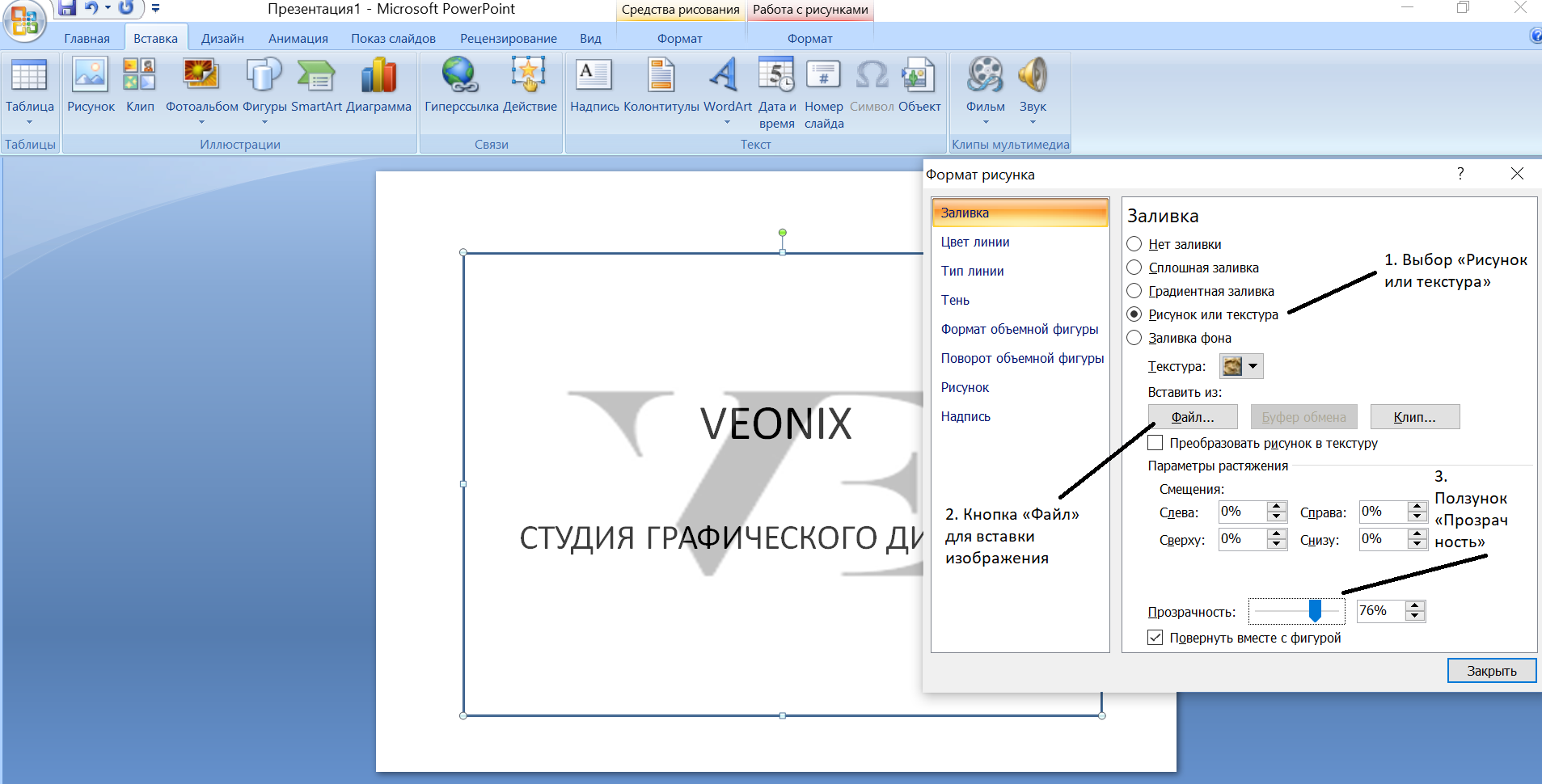Expand the Фотоальбом dropdown arrow

click(201, 122)
